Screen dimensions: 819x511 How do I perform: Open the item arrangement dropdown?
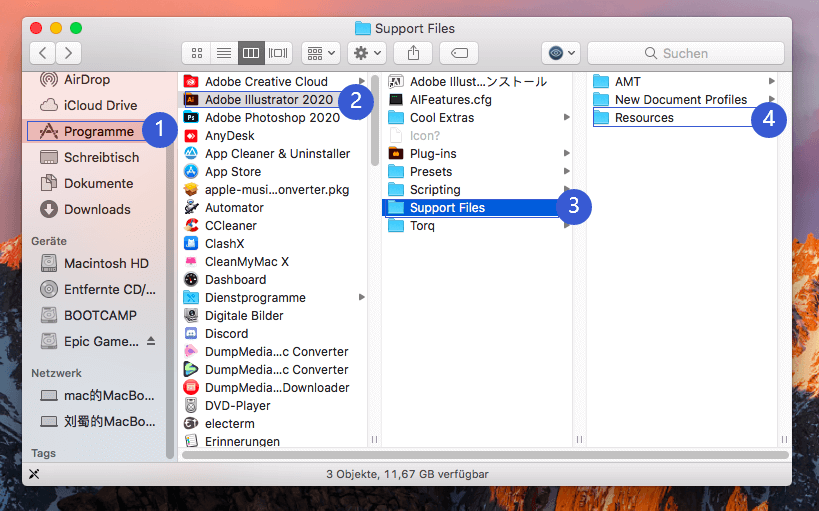[x=321, y=53]
